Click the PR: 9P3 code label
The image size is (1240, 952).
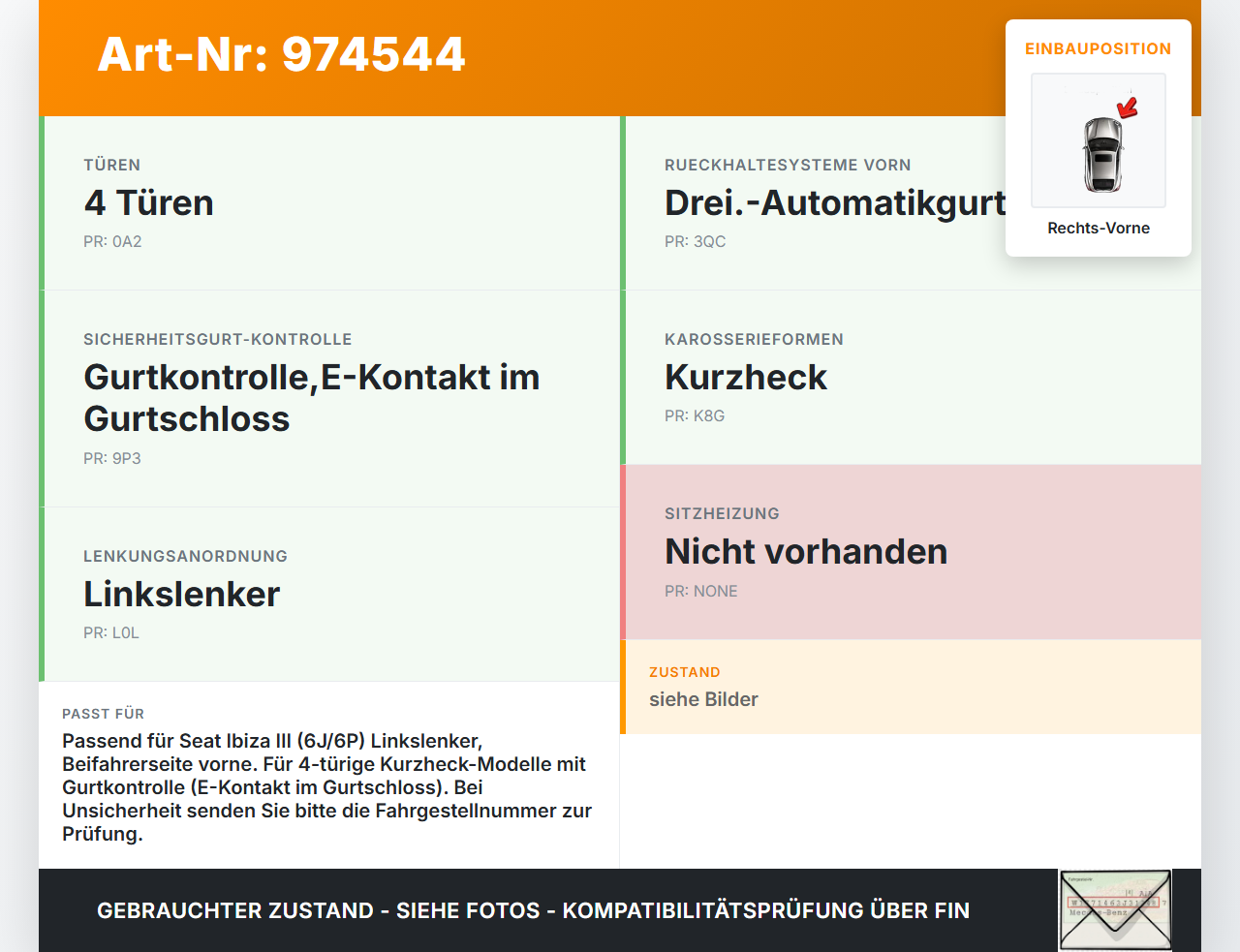[112, 458]
